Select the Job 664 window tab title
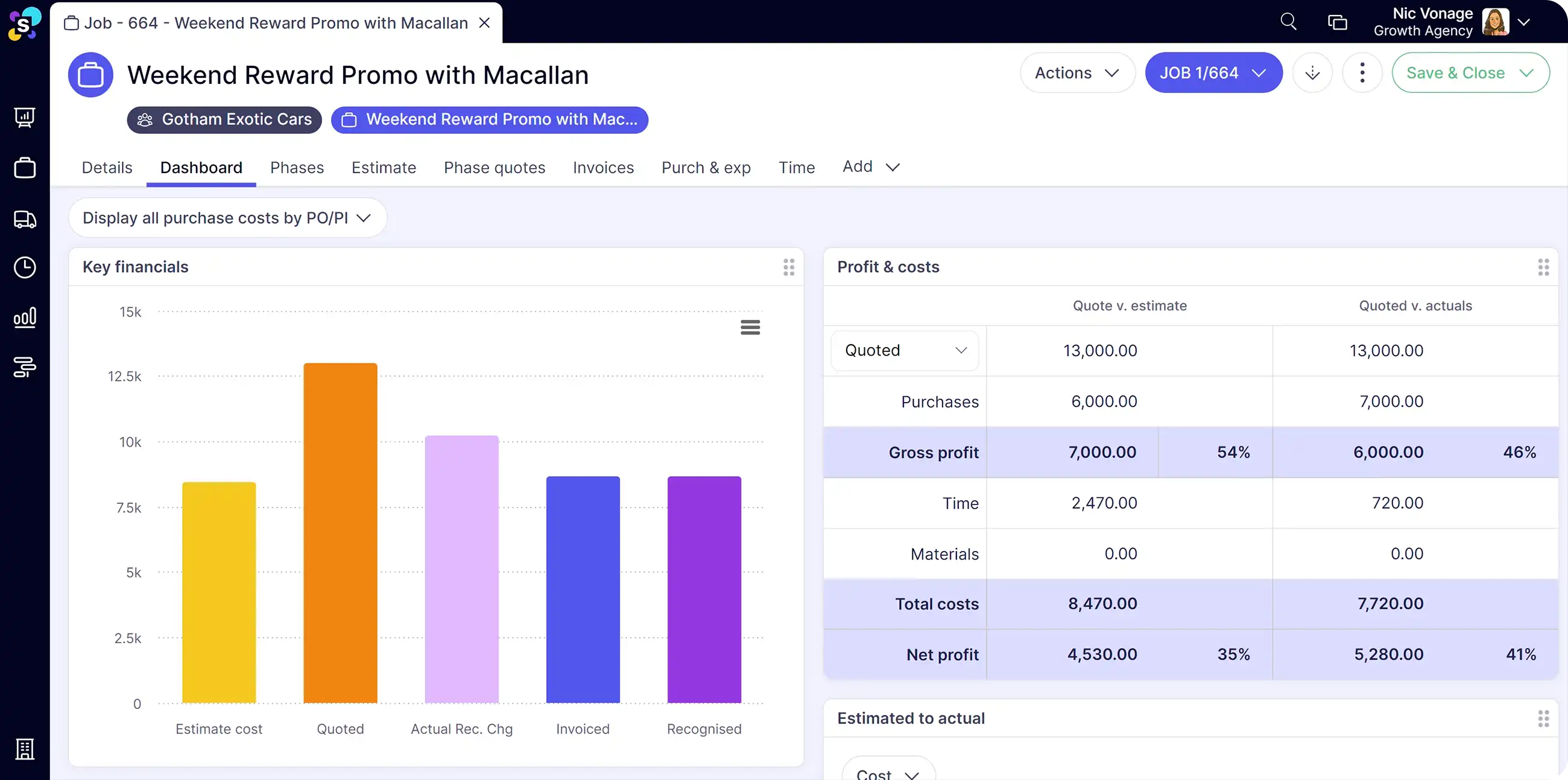Screen dimensions: 1568x780 click(x=276, y=22)
